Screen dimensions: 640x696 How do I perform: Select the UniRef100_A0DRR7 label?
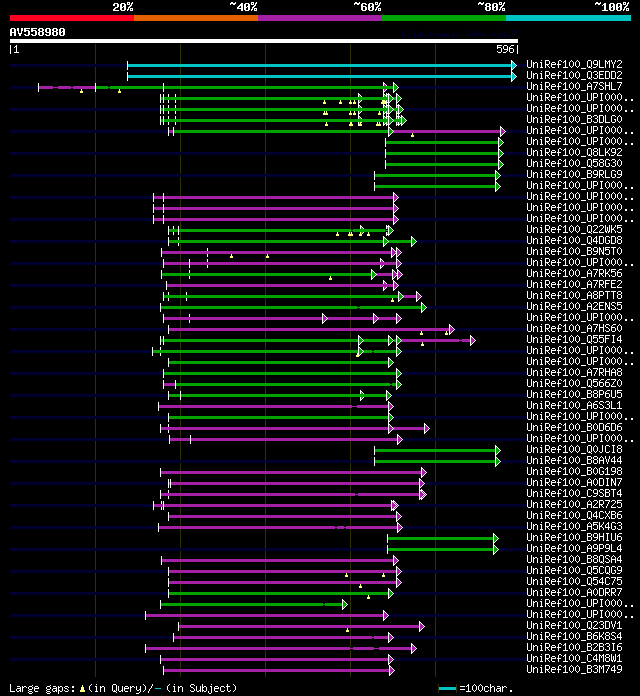tap(574, 592)
